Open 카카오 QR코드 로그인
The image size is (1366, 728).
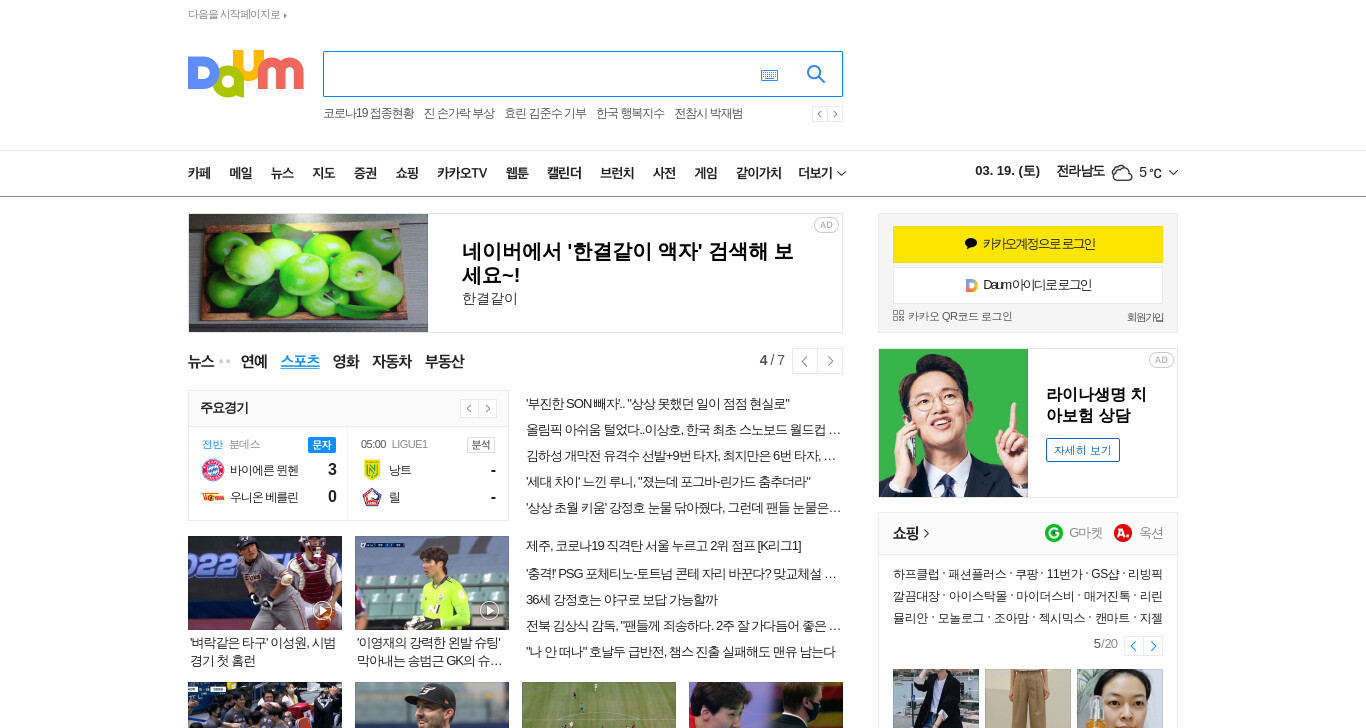(953, 316)
